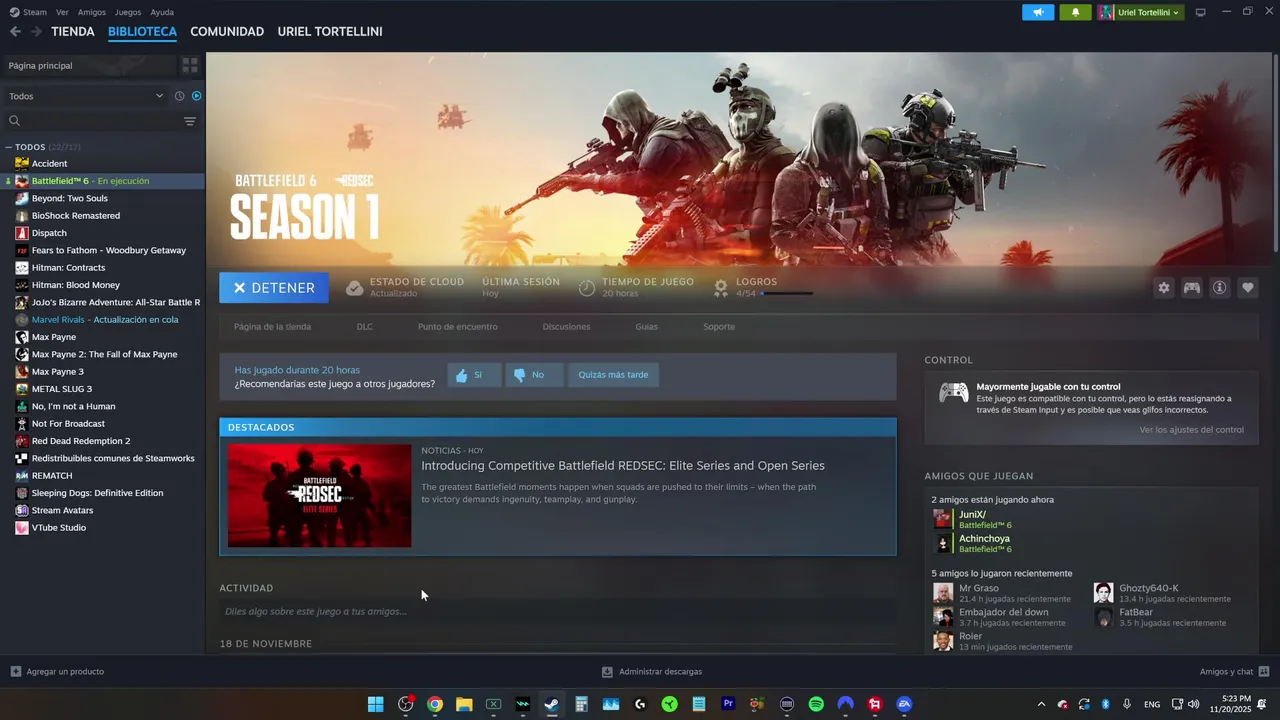
Task: Open Uriel Tortellini account dropdown
Action: coord(1140,12)
